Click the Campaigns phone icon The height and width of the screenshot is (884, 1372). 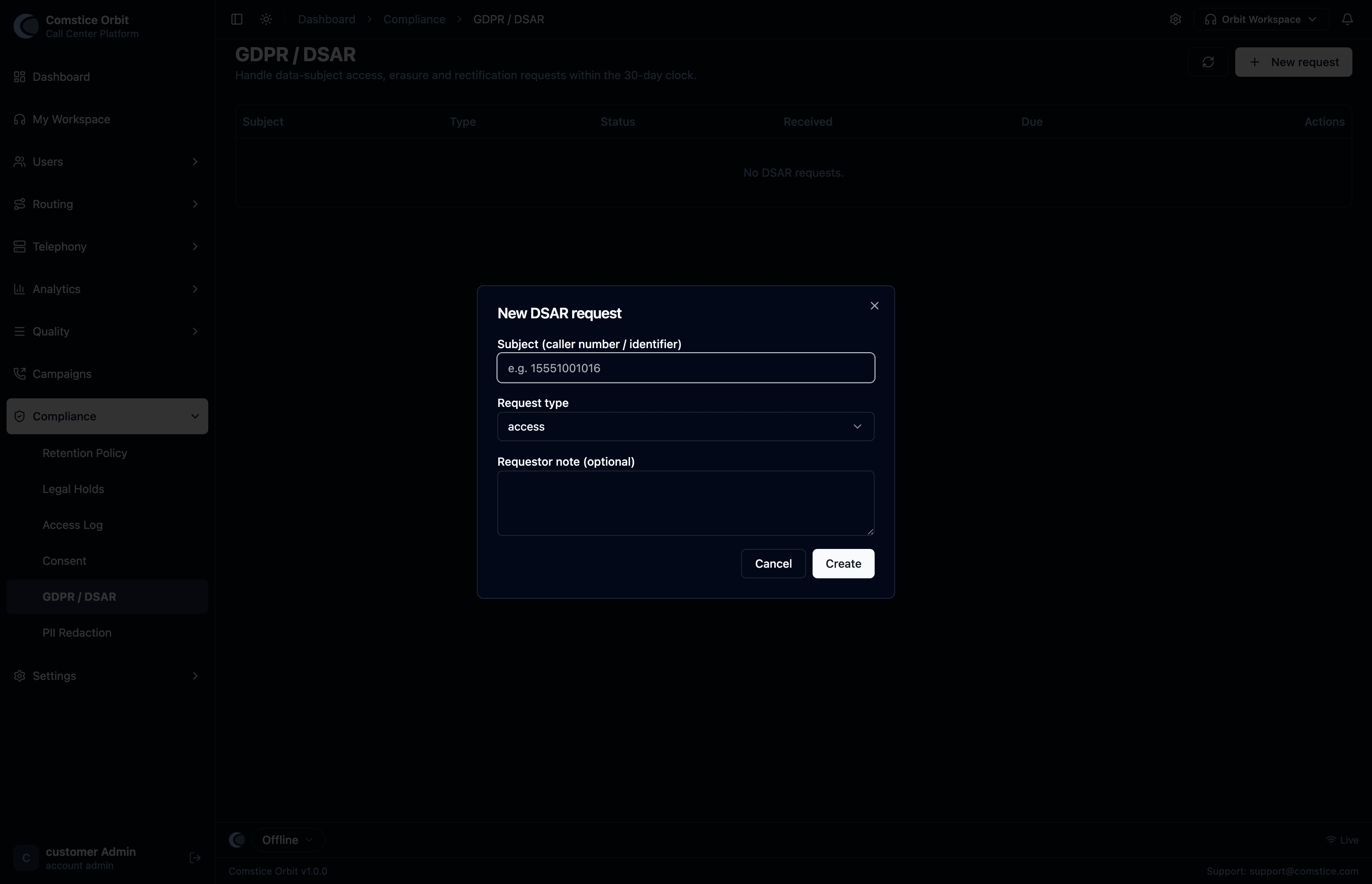[x=20, y=374]
